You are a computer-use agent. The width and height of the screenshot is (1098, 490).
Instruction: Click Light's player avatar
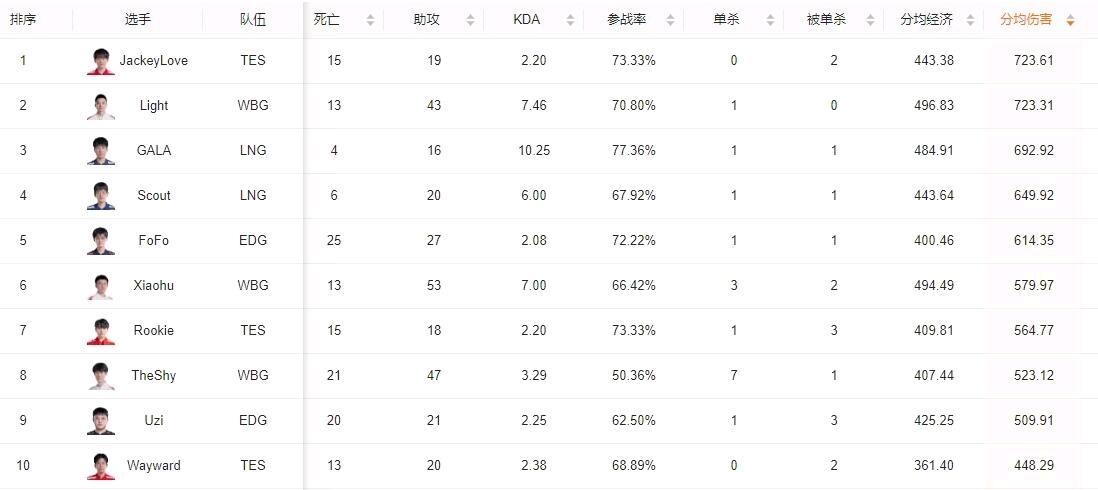[x=101, y=106]
